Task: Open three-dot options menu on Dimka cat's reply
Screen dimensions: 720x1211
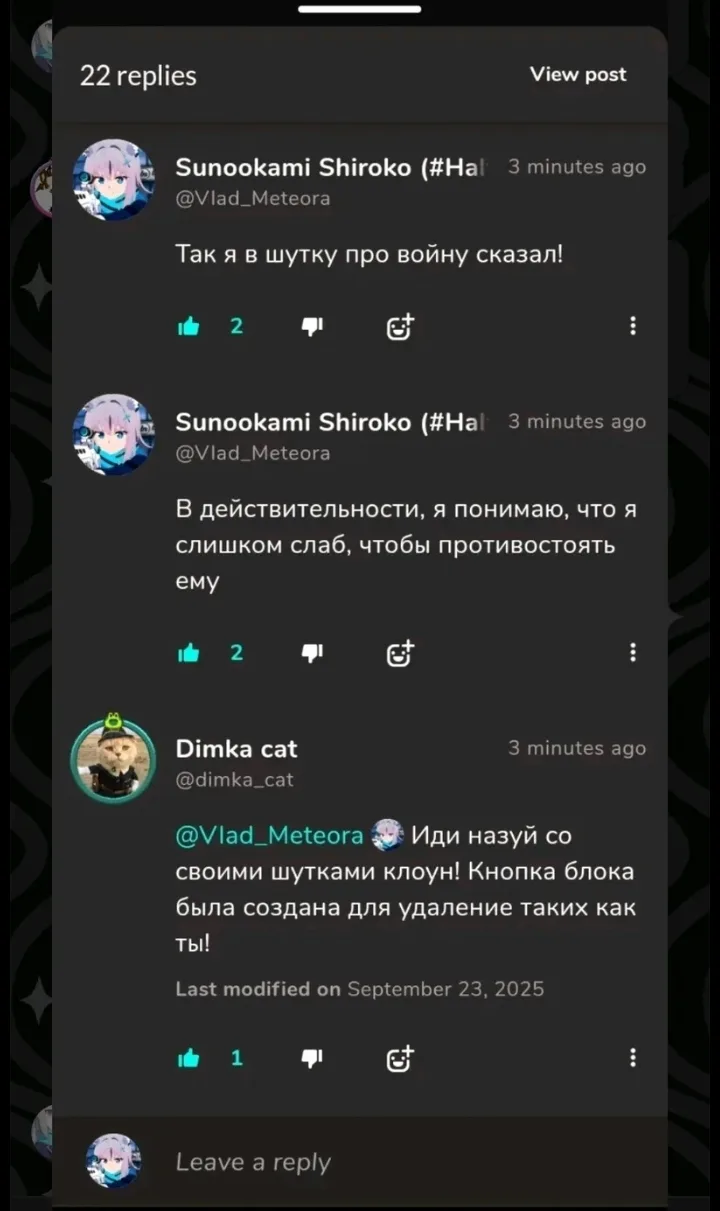Action: (633, 1058)
